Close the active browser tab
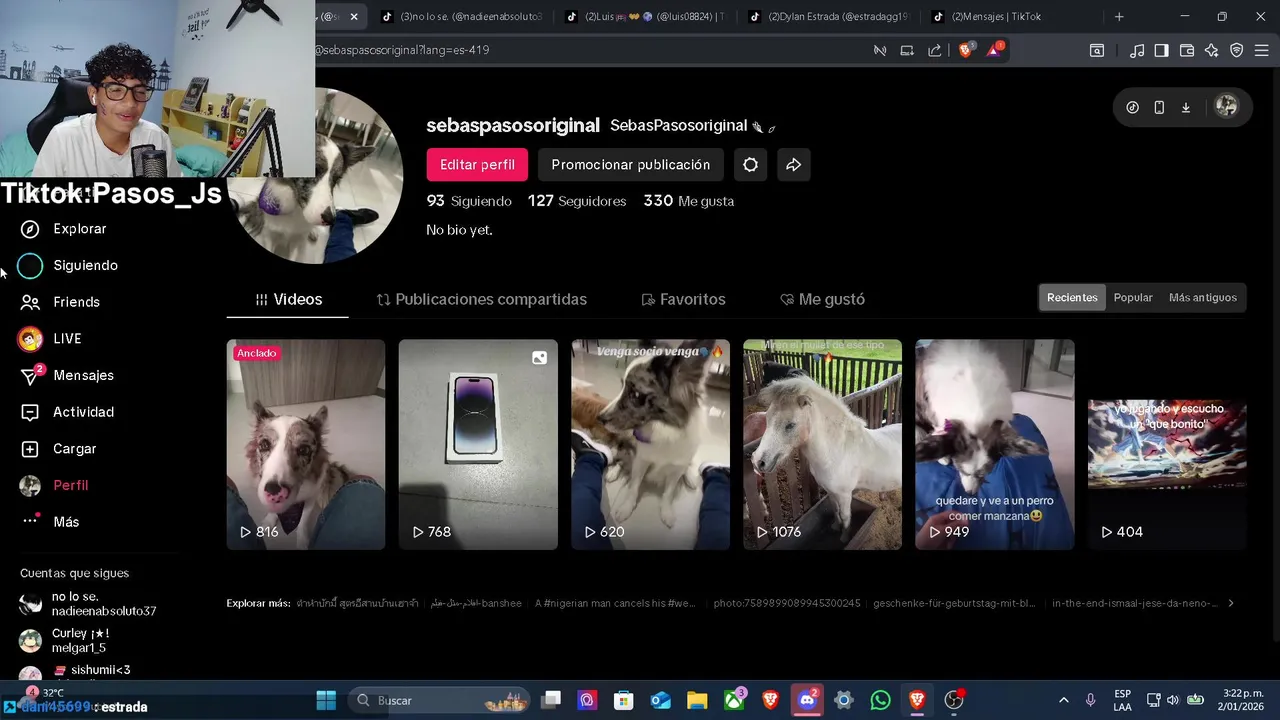The image size is (1280, 720). 353,17
